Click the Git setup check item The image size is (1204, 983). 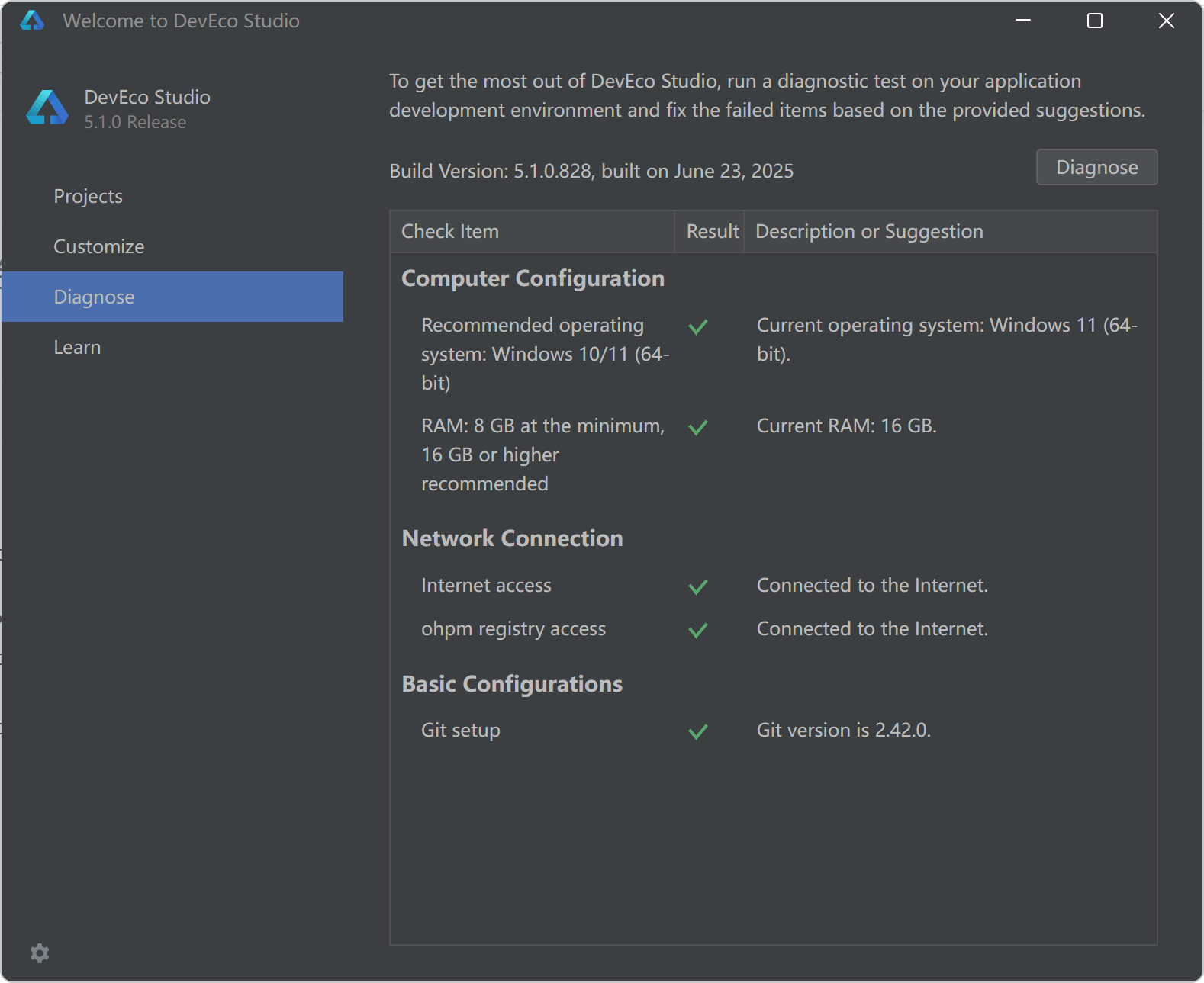(x=461, y=731)
